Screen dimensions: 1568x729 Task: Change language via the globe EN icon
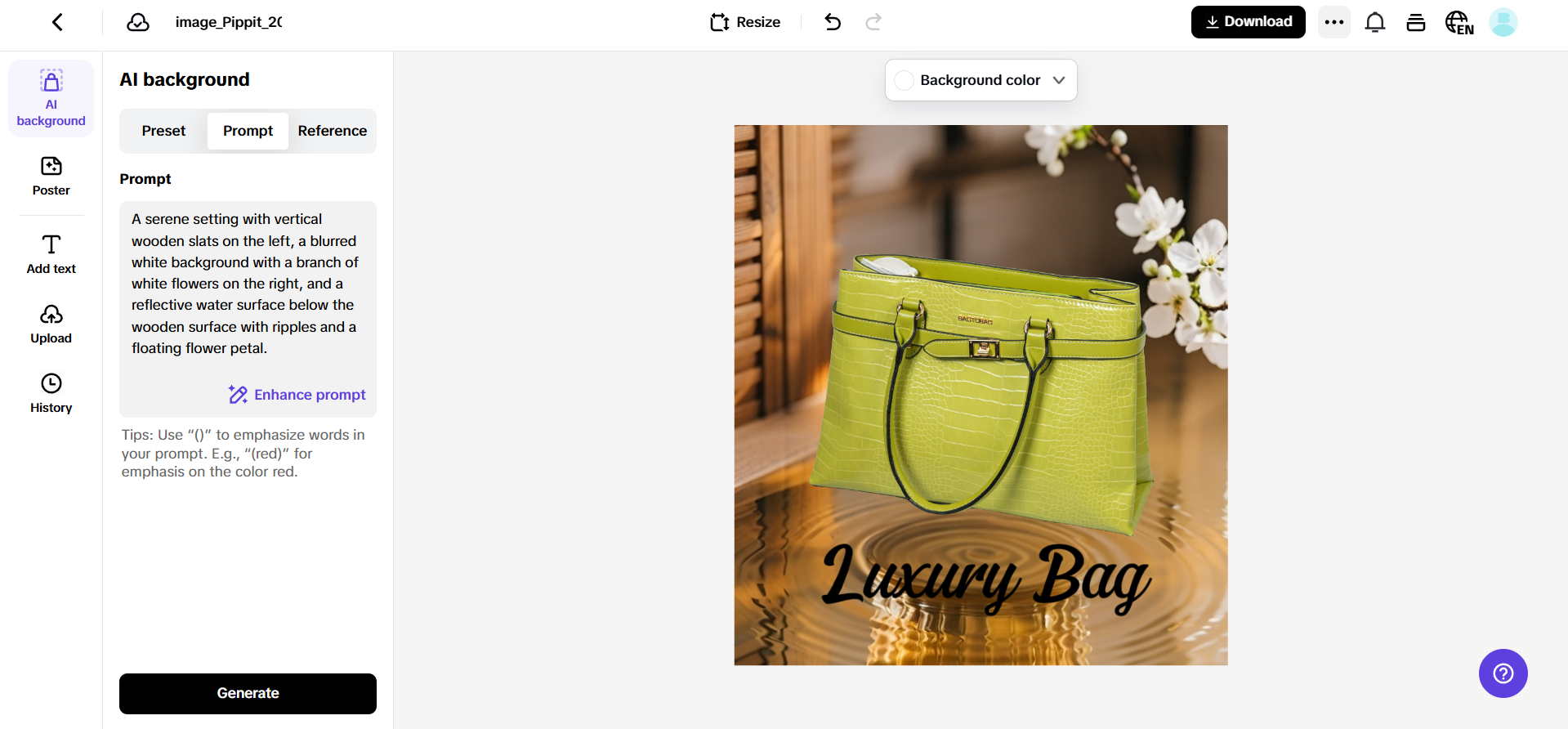coord(1459,23)
